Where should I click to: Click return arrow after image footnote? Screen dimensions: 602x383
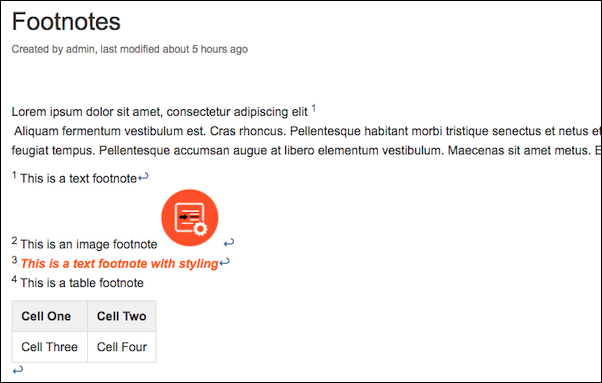point(229,243)
